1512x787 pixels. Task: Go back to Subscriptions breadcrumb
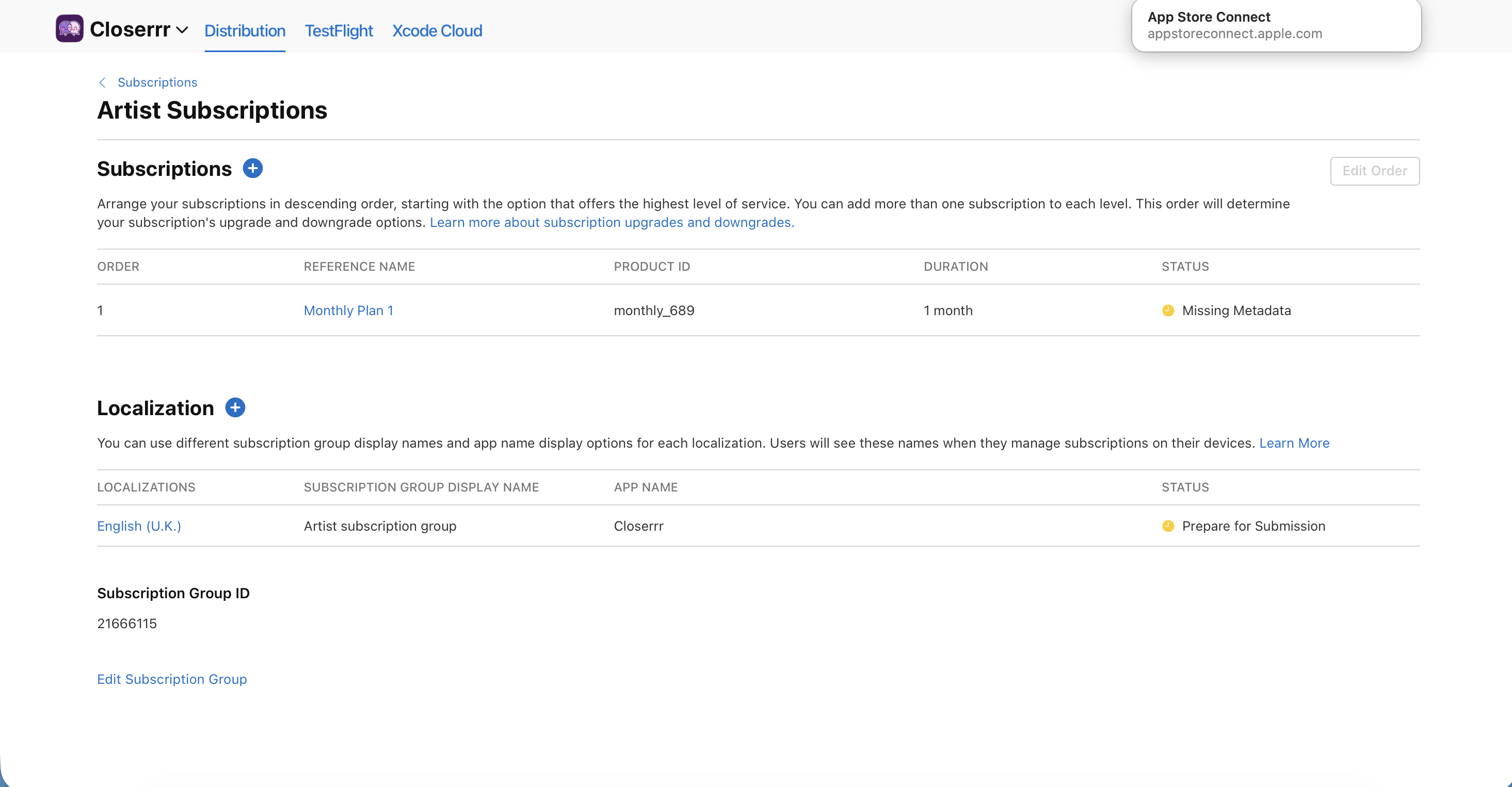[x=157, y=83]
